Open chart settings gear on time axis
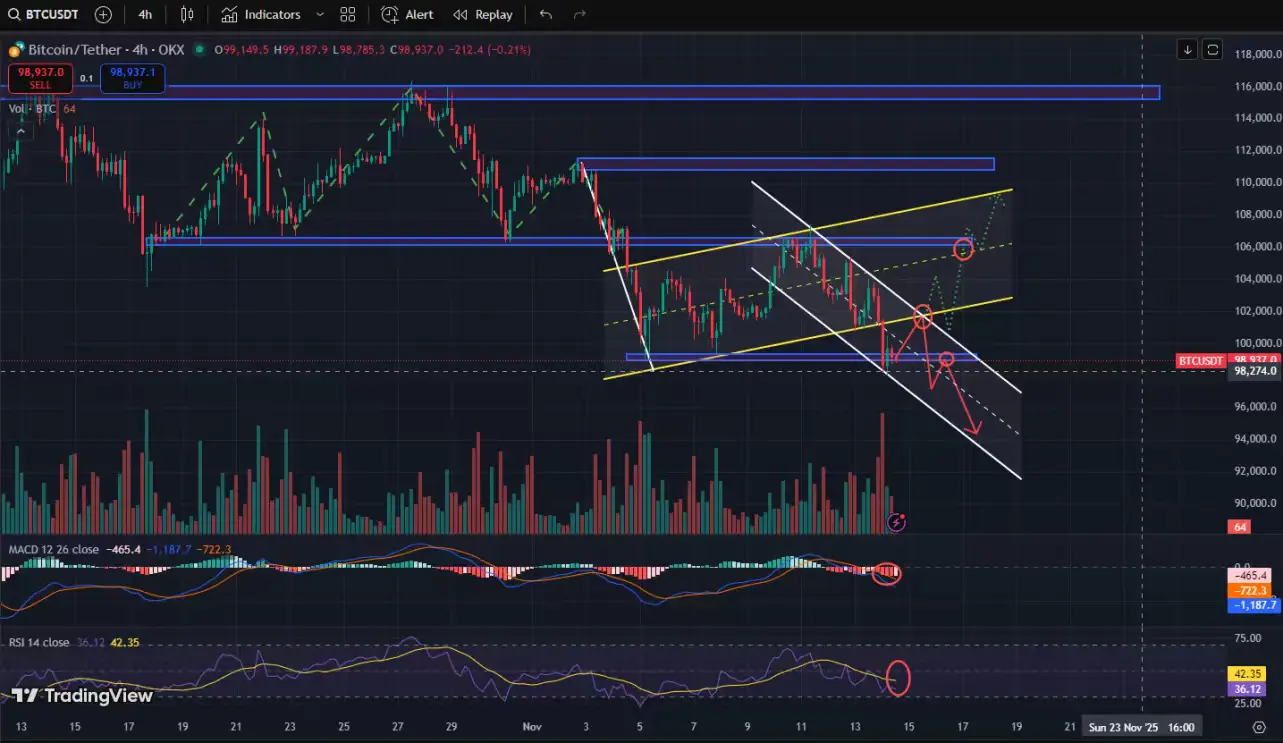The height and width of the screenshot is (743, 1283). click(x=1258, y=727)
